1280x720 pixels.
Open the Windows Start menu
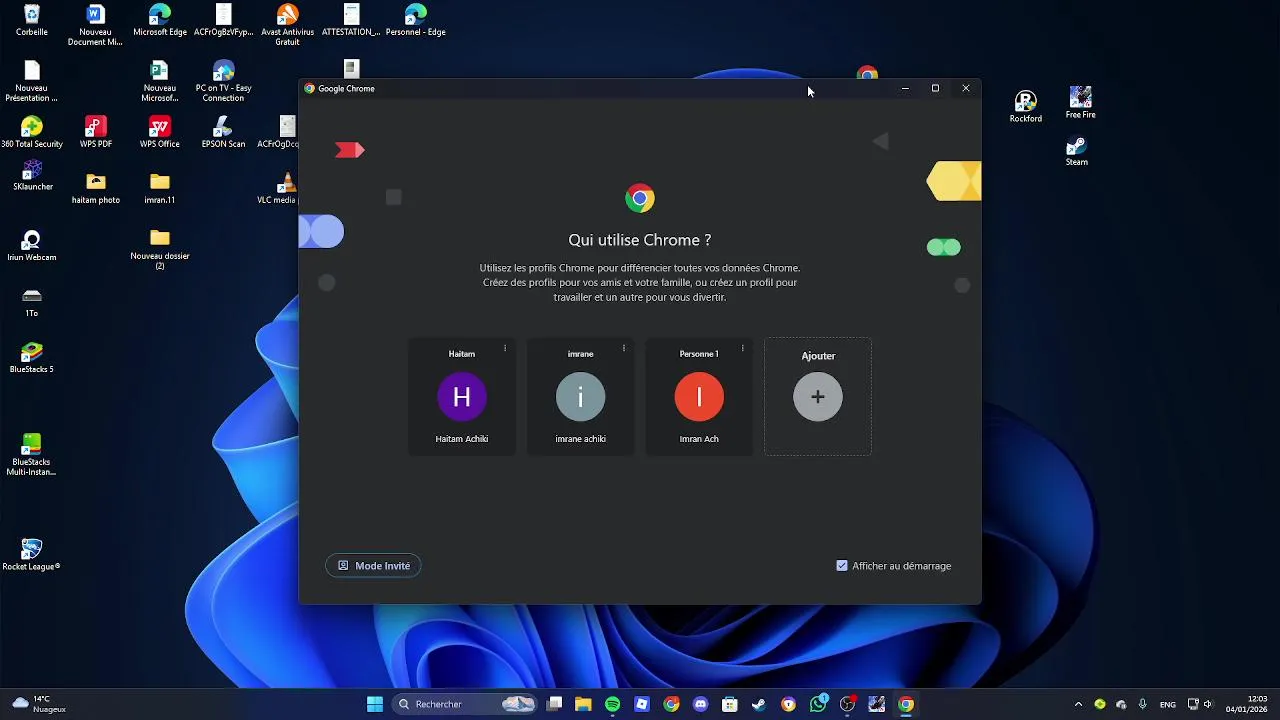375,704
